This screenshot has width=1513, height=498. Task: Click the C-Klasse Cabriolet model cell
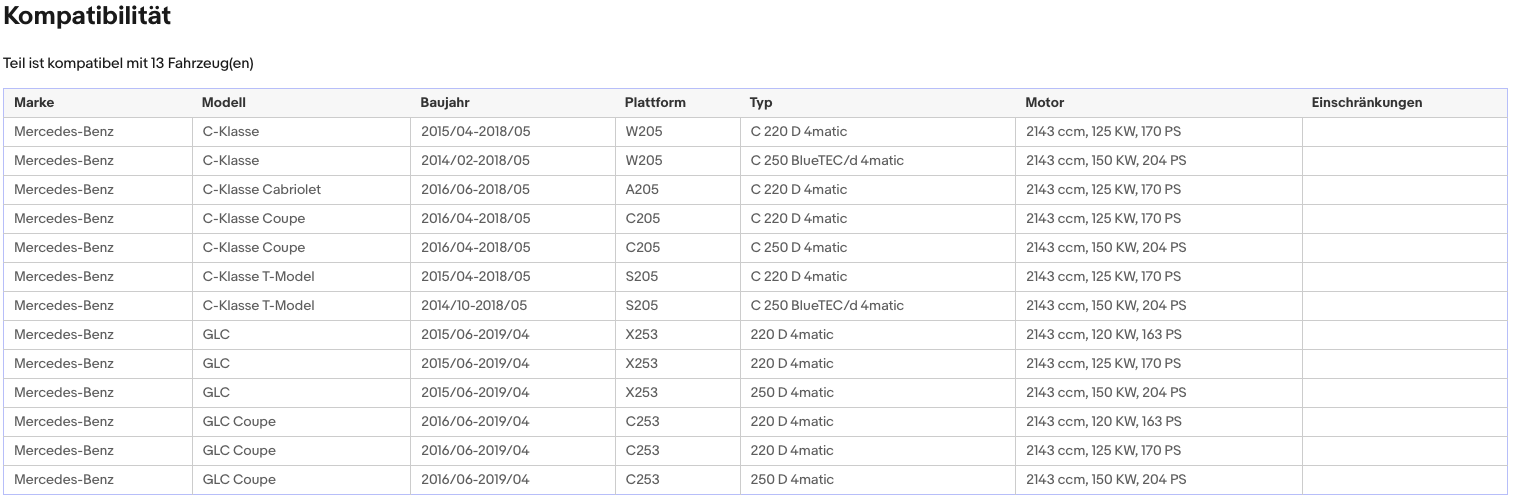261,190
